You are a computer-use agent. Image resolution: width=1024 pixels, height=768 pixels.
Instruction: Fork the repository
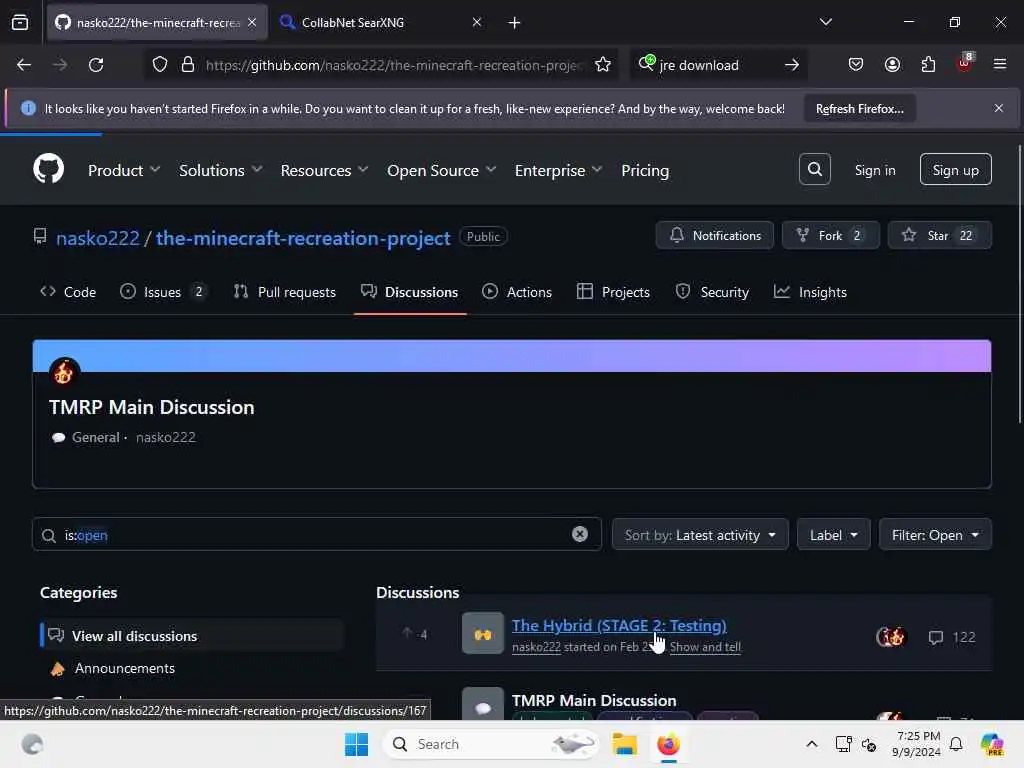click(x=830, y=235)
